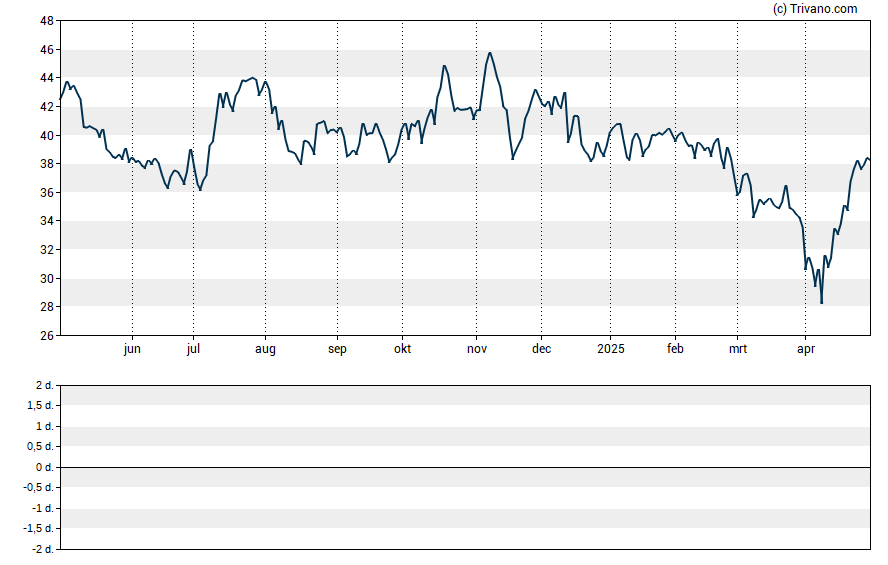Click the 'feb' month label on x-axis
Viewport: 888px width, 565px height.
675,349
